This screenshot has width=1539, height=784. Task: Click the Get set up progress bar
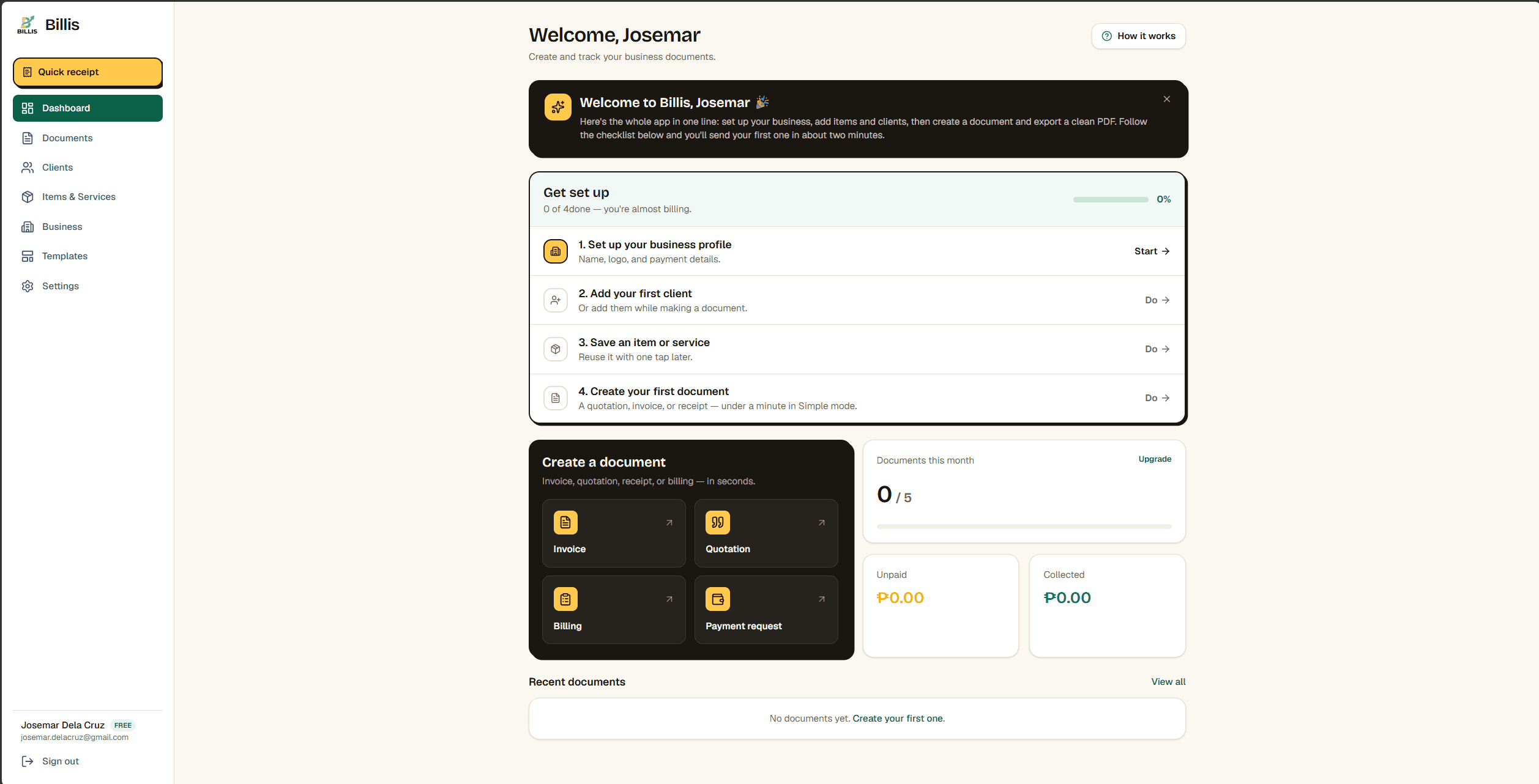pos(1110,199)
